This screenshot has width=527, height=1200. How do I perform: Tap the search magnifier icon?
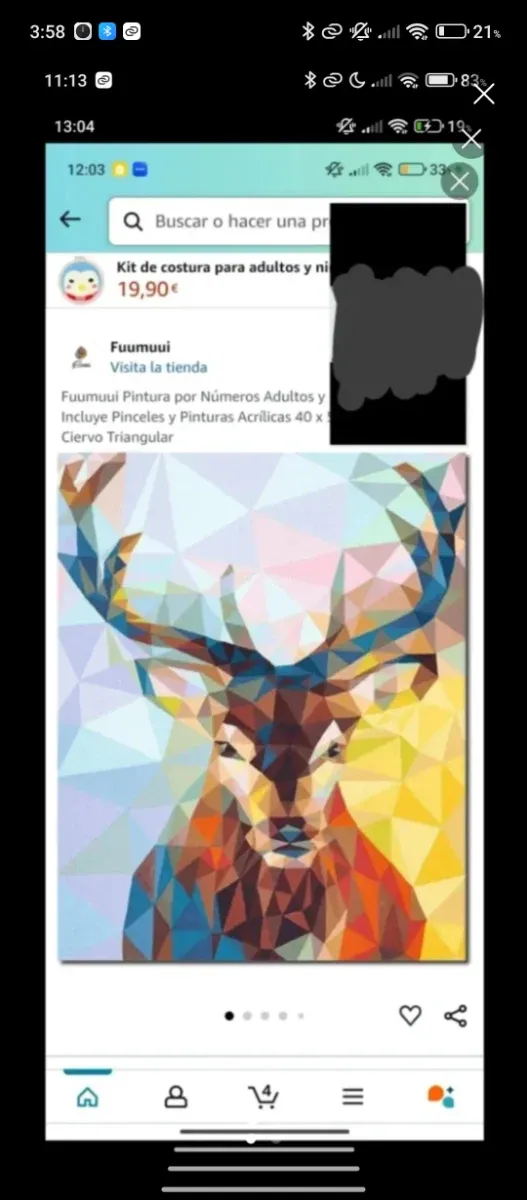click(x=133, y=221)
